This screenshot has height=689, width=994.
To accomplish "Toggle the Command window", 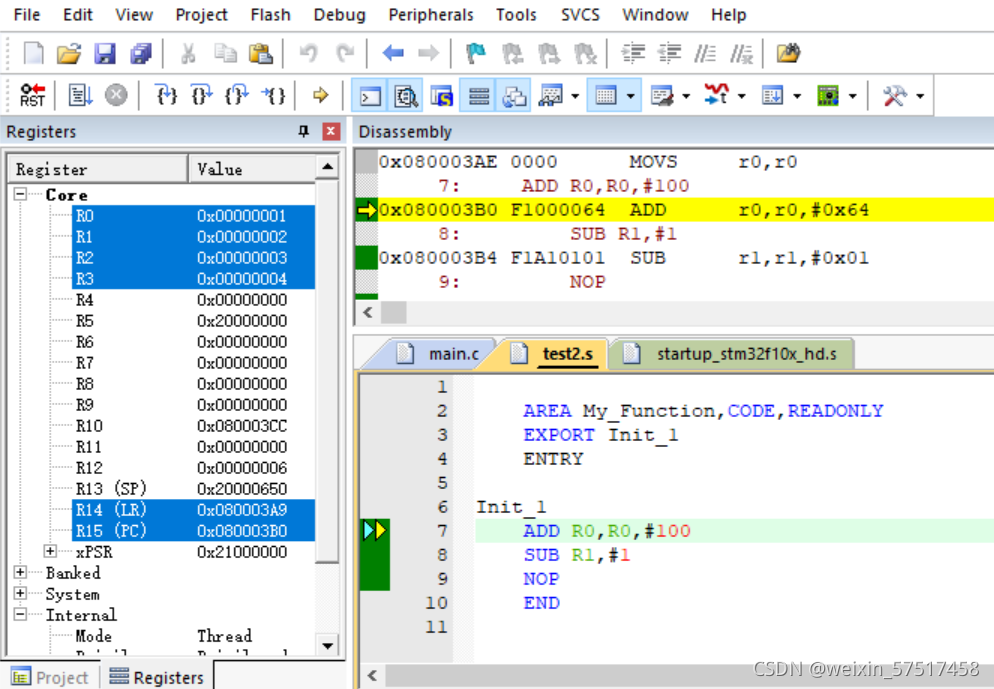I will [370, 96].
